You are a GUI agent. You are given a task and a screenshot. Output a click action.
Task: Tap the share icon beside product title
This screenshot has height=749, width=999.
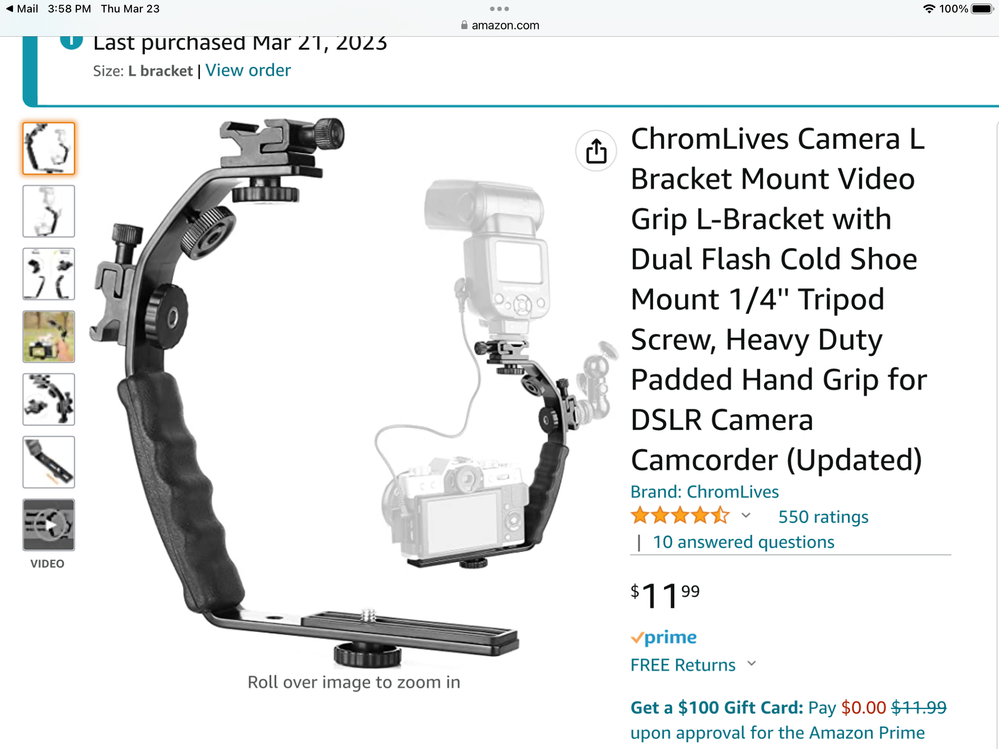point(596,152)
